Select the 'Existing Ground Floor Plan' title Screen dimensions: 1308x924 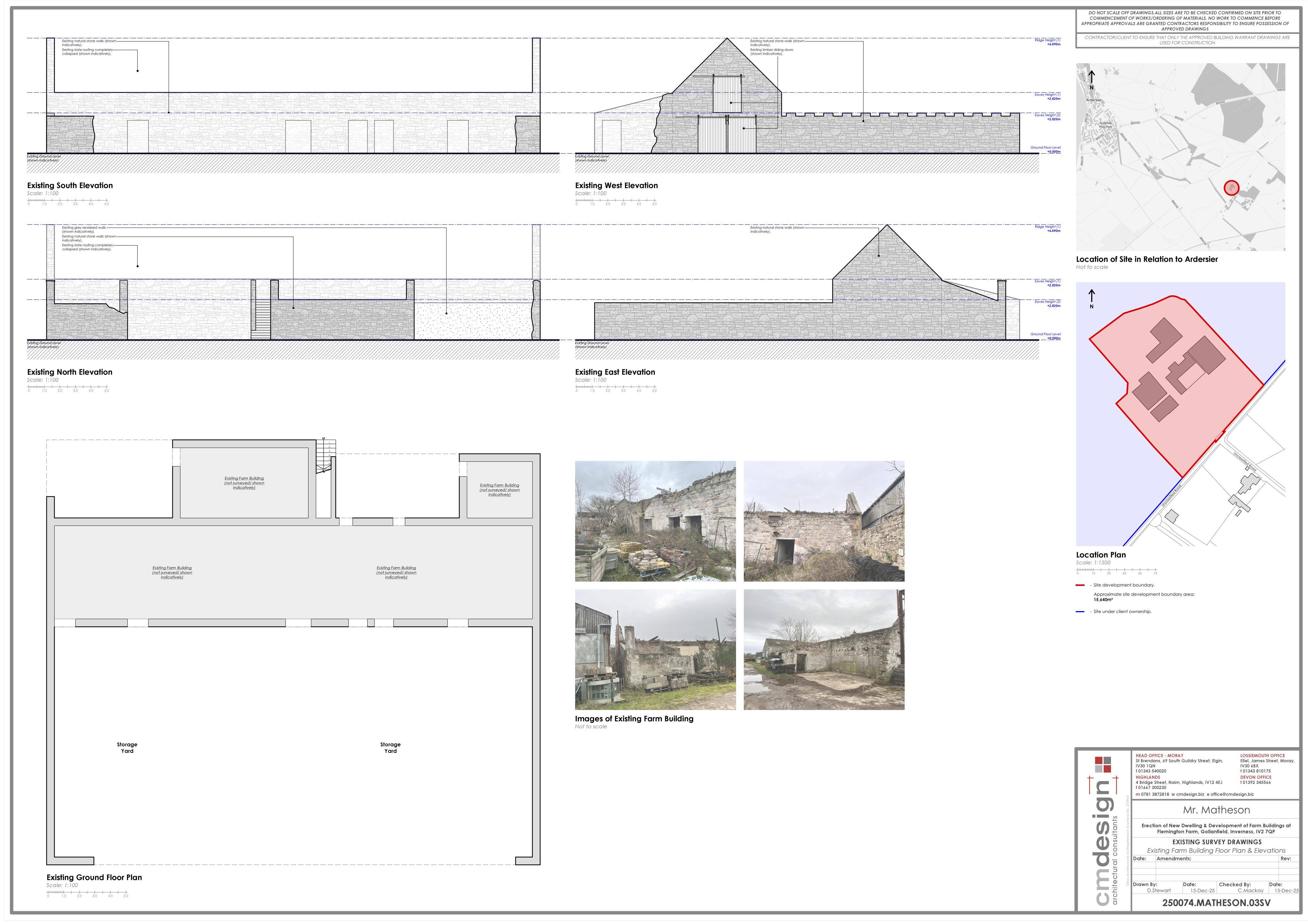pos(95,878)
